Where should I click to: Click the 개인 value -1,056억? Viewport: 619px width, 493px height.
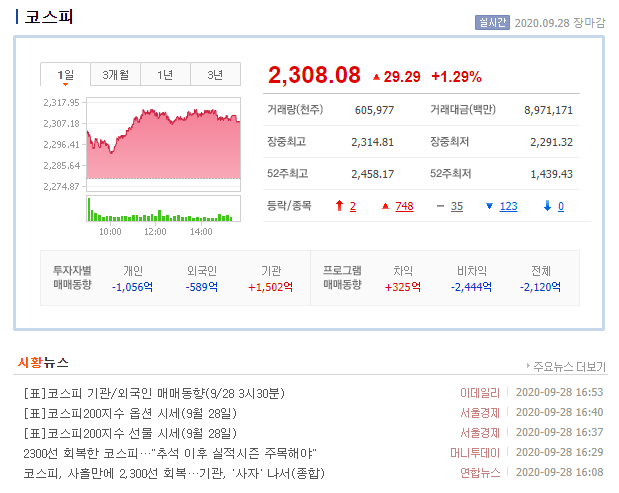[132, 287]
